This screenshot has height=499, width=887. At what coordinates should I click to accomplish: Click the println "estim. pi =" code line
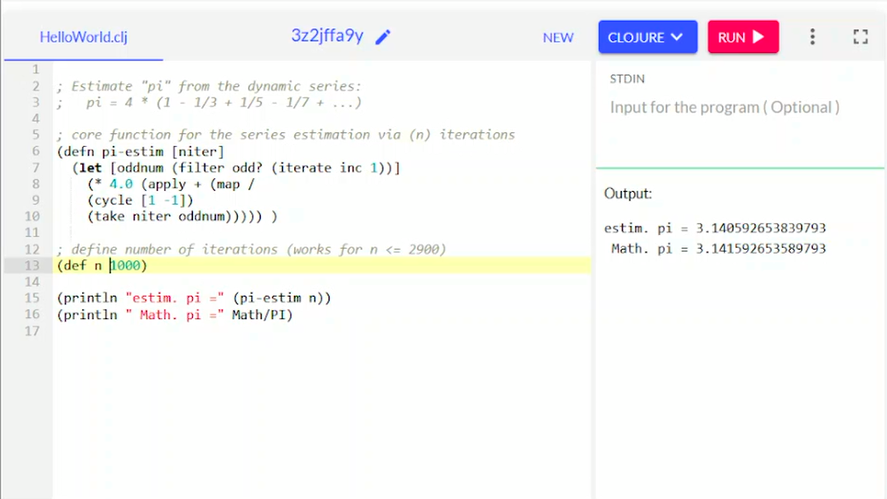click(194, 298)
